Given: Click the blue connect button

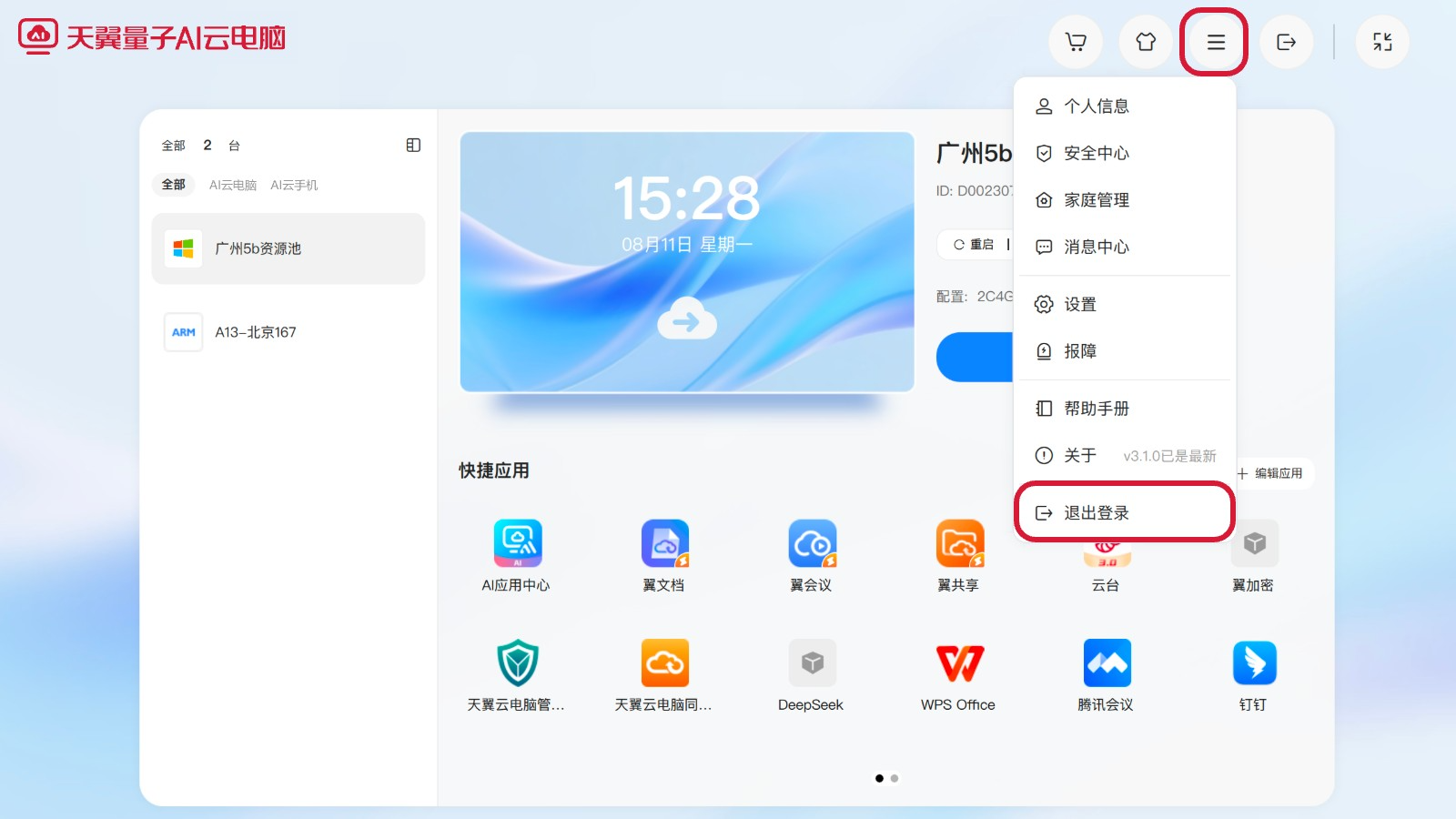Looking at the screenshot, I should [975, 357].
